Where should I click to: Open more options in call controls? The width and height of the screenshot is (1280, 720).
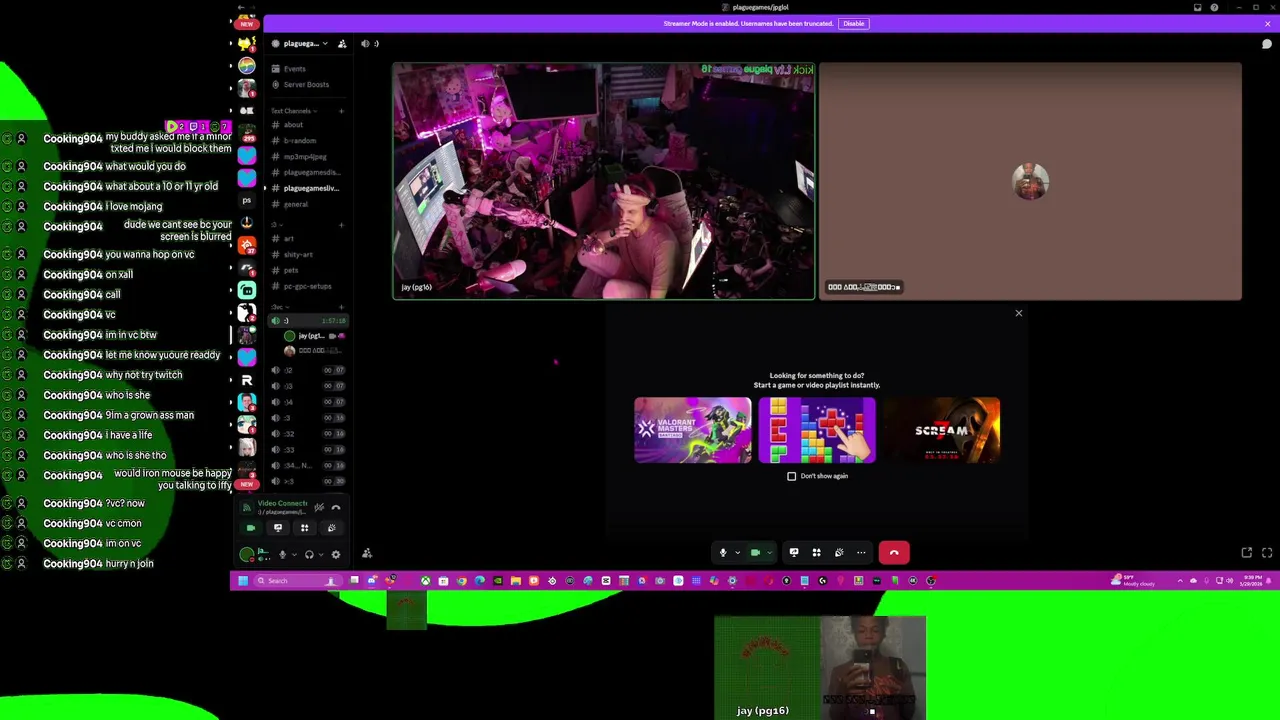(861, 552)
